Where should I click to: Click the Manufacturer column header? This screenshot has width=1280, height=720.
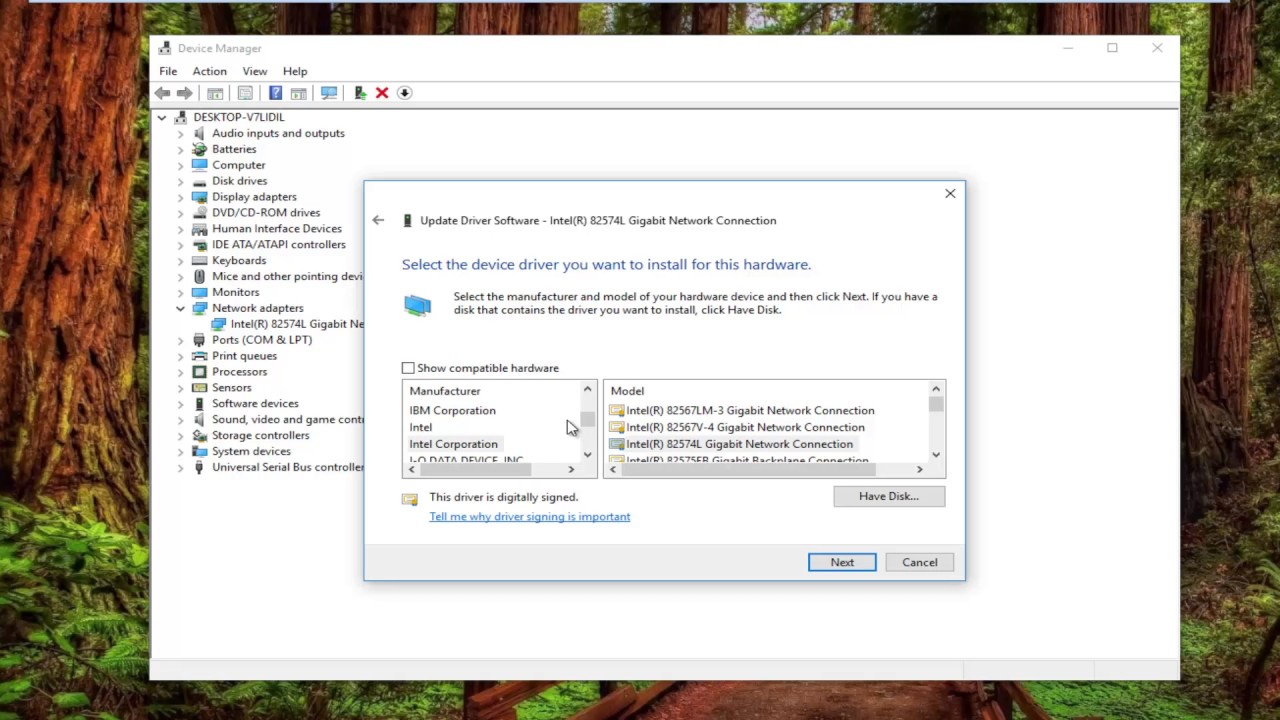(x=445, y=391)
